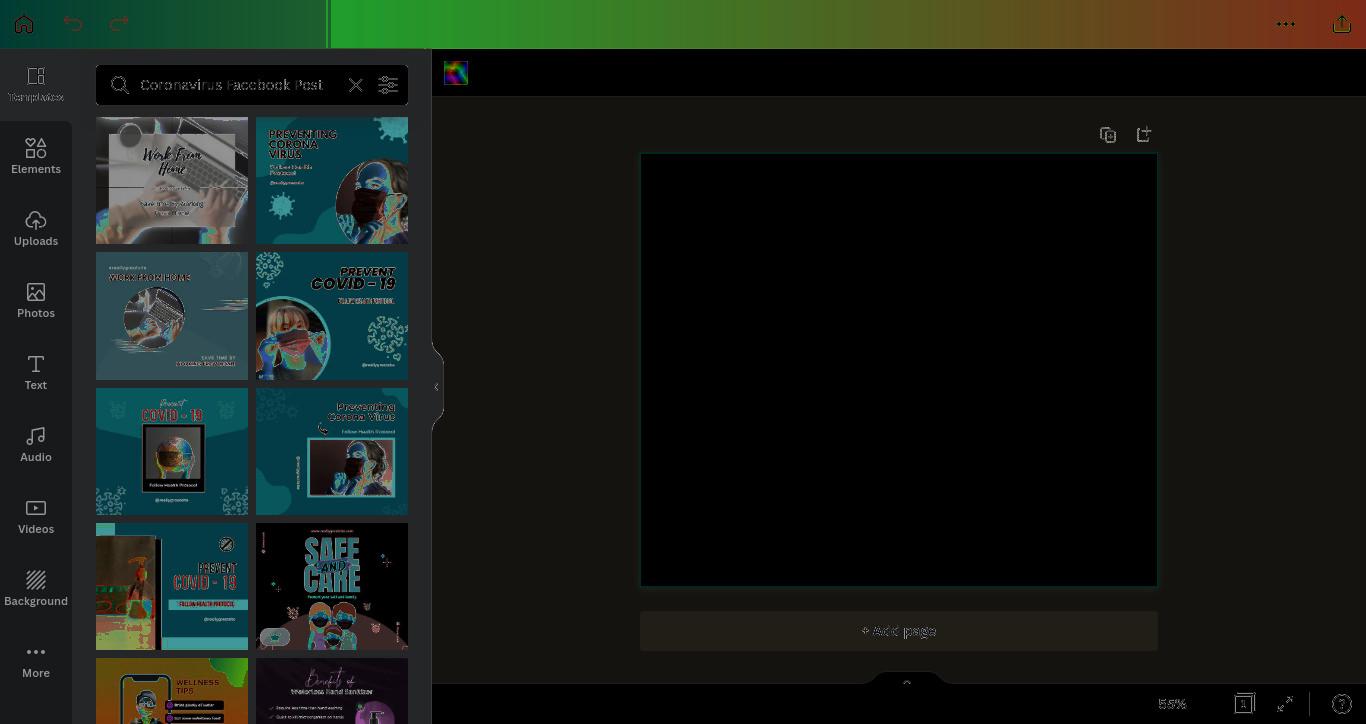
Task: Open the 55% zoom level control
Action: tap(1172, 704)
